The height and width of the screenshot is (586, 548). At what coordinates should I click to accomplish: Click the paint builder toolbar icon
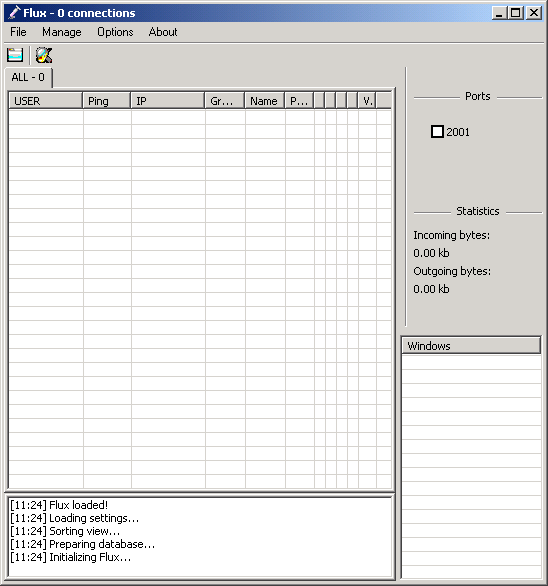click(44, 55)
